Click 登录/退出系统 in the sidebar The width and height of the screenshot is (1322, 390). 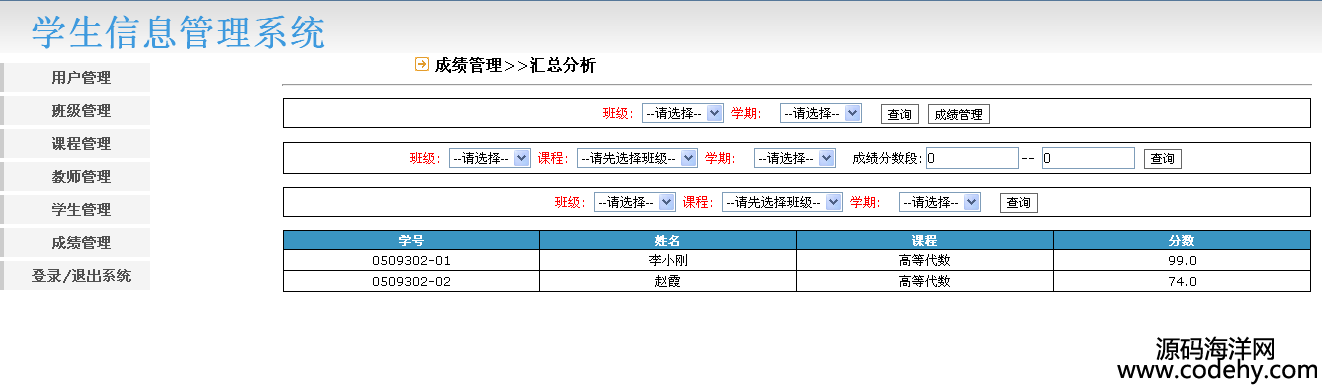(x=81, y=276)
